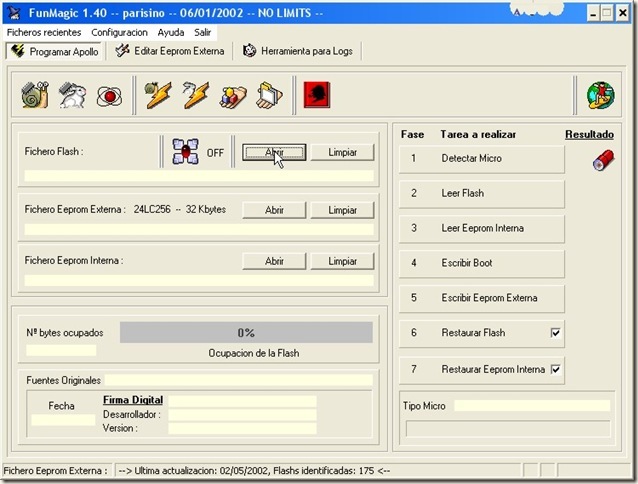Screen dimensions: 638x484
Task: Open the Configuracion menu
Action: [x=119, y=33]
